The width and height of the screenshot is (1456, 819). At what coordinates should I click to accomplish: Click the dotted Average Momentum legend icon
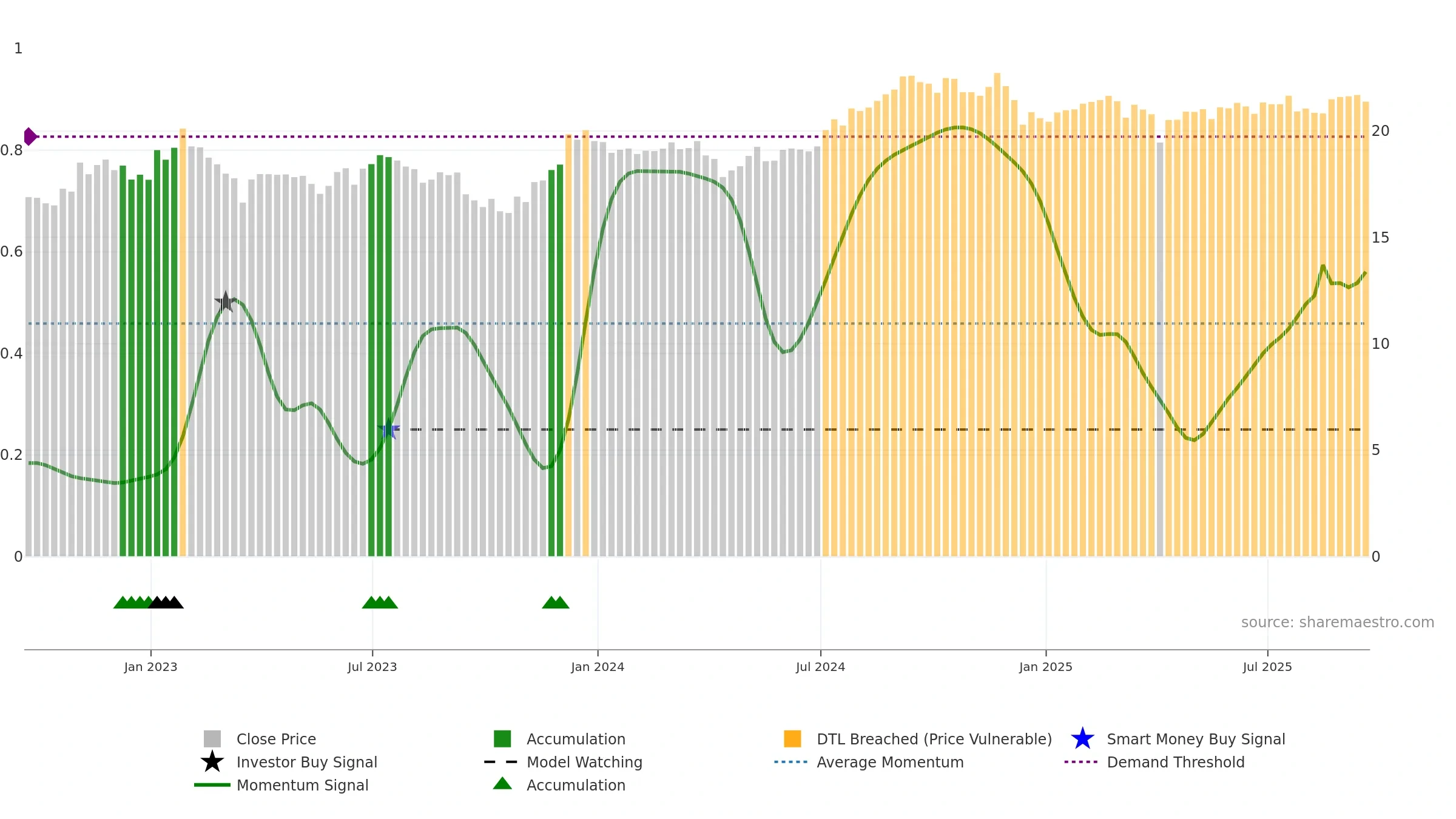click(791, 761)
